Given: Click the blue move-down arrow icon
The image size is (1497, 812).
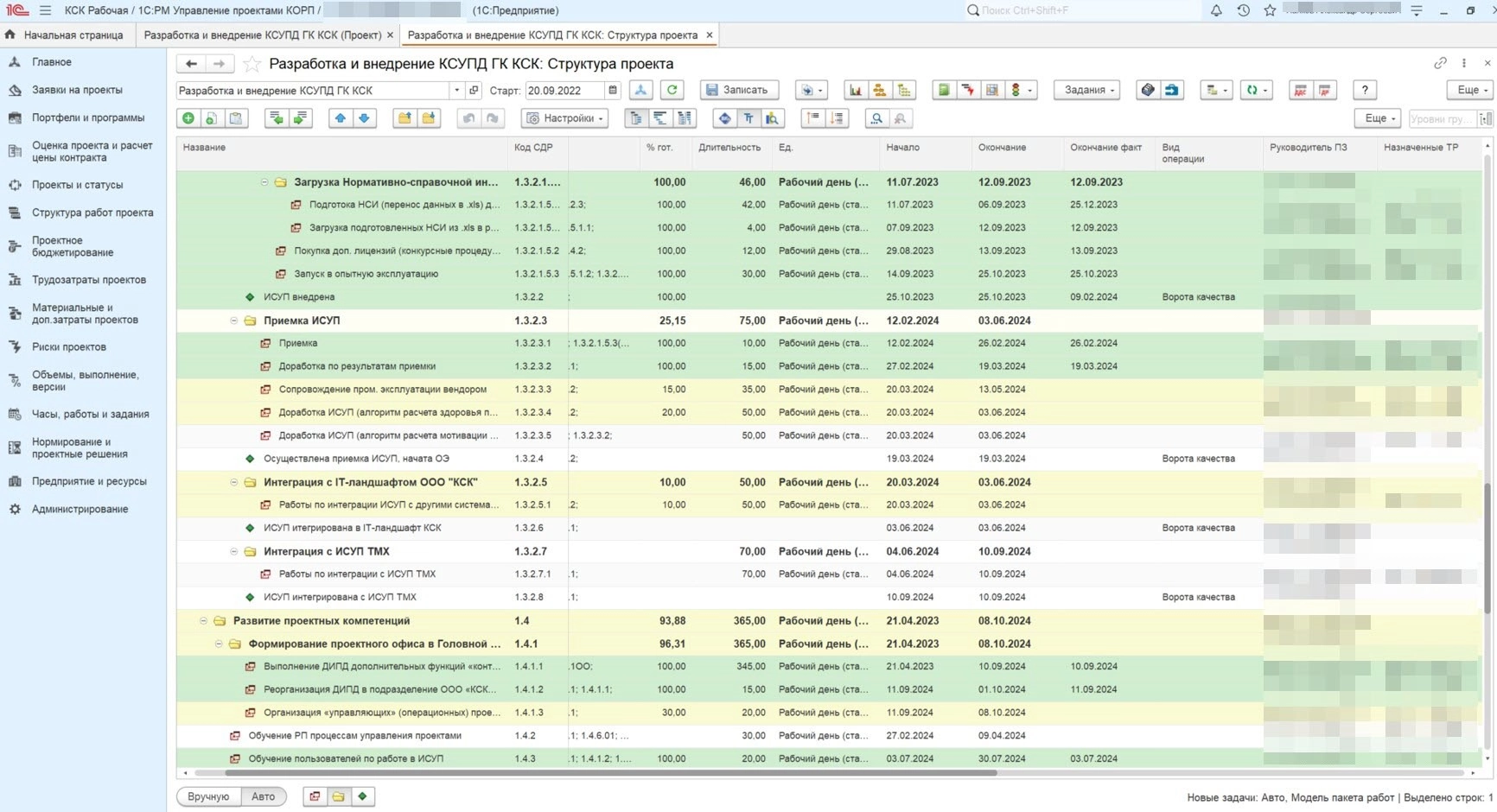Looking at the screenshot, I should pyautogui.click(x=364, y=118).
